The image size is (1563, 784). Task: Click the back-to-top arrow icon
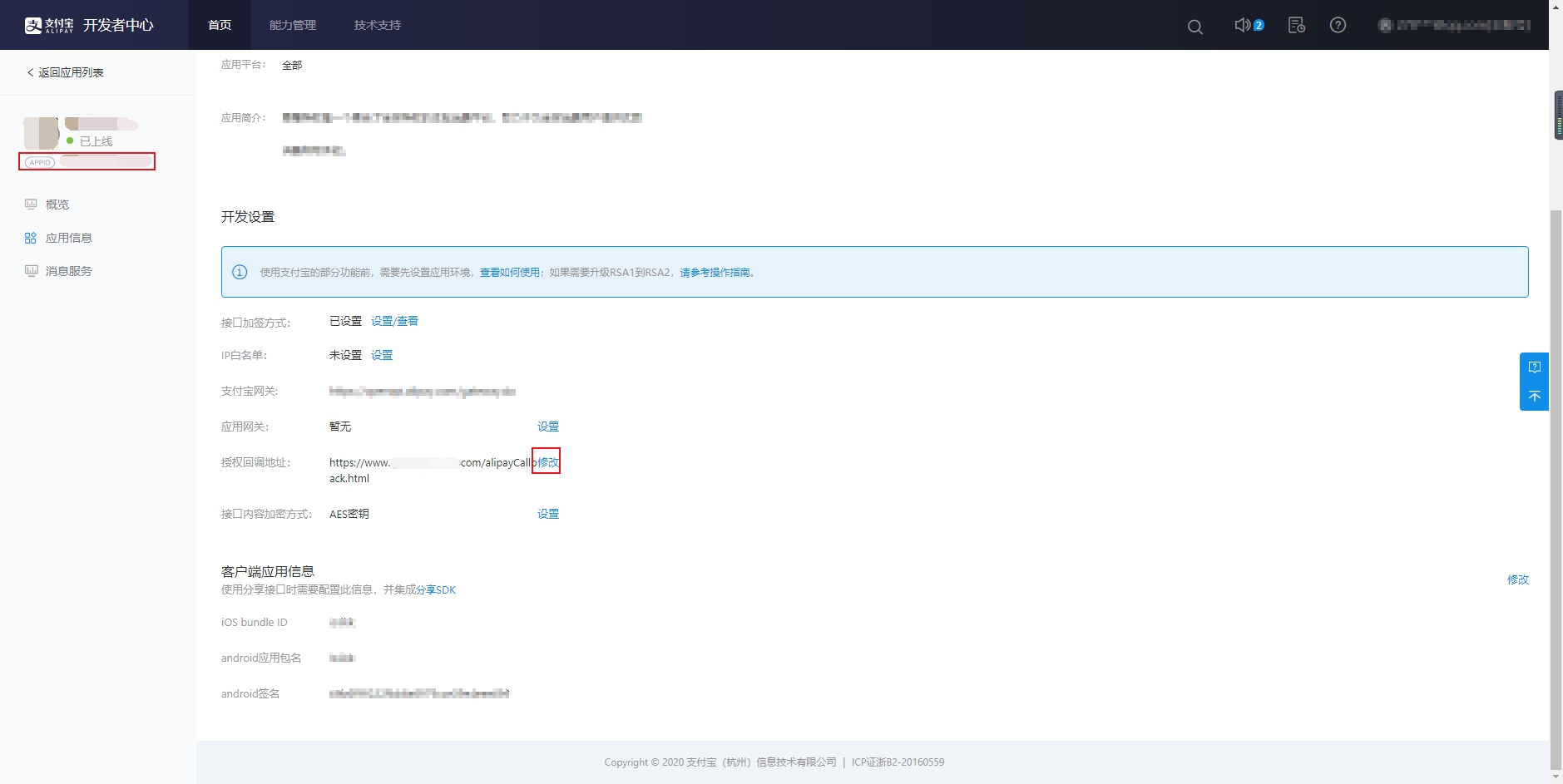pyautogui.click(x=1534, y=397)
